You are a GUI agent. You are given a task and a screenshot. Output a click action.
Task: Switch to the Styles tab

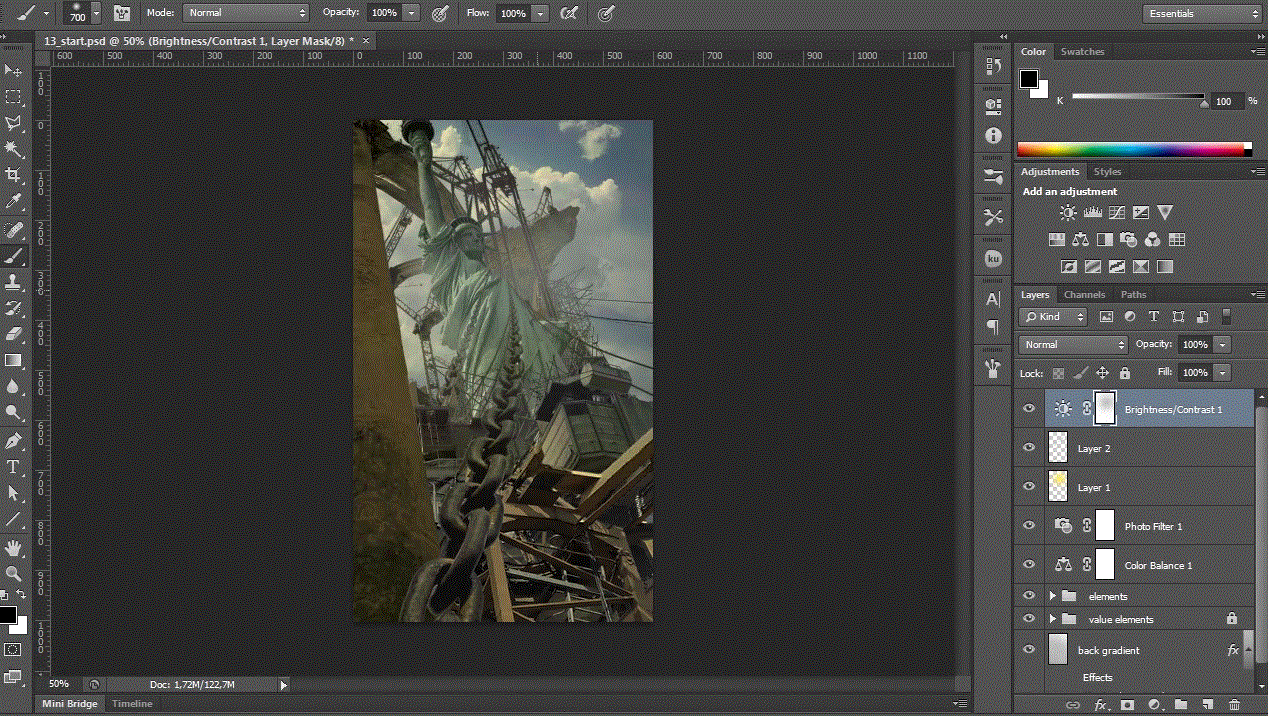pyautogui.click(x=1107, y=171)
